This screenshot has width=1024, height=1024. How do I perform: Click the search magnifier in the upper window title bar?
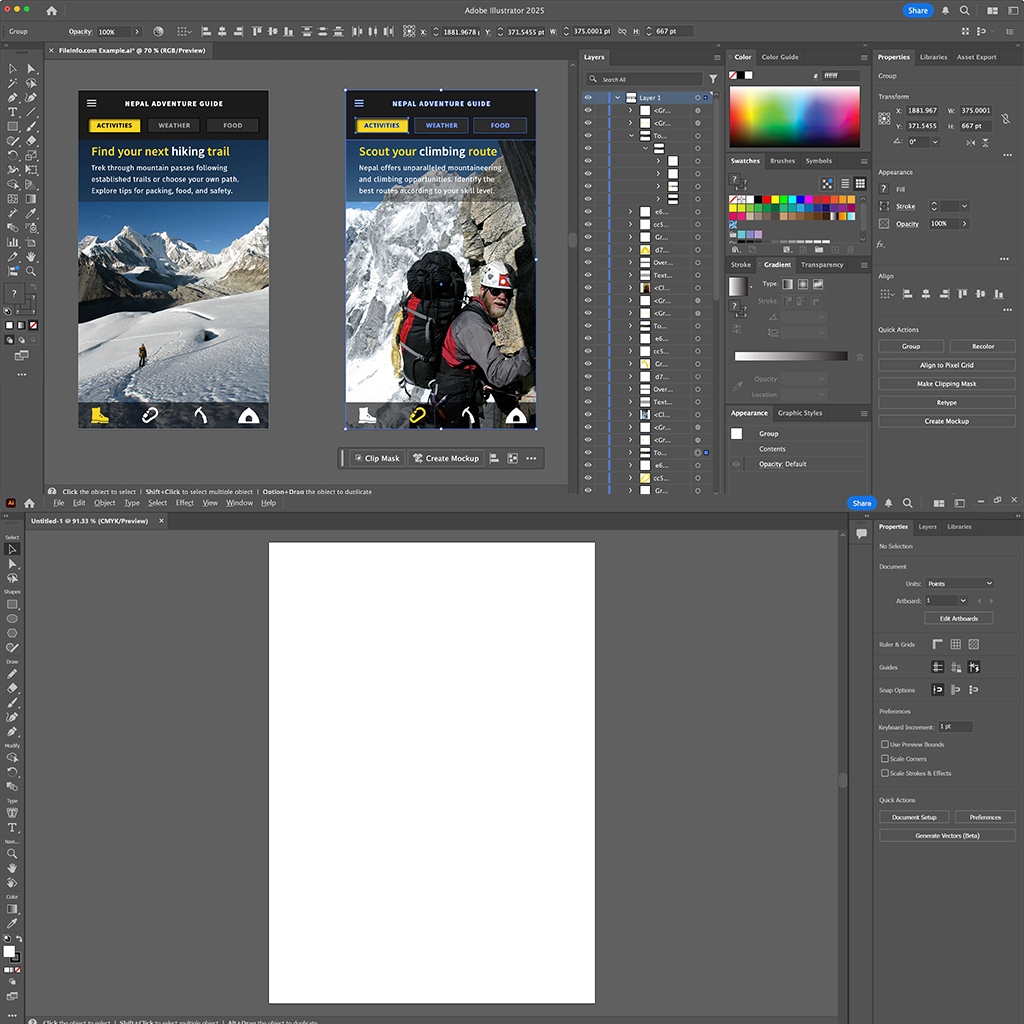click(964, 10)
